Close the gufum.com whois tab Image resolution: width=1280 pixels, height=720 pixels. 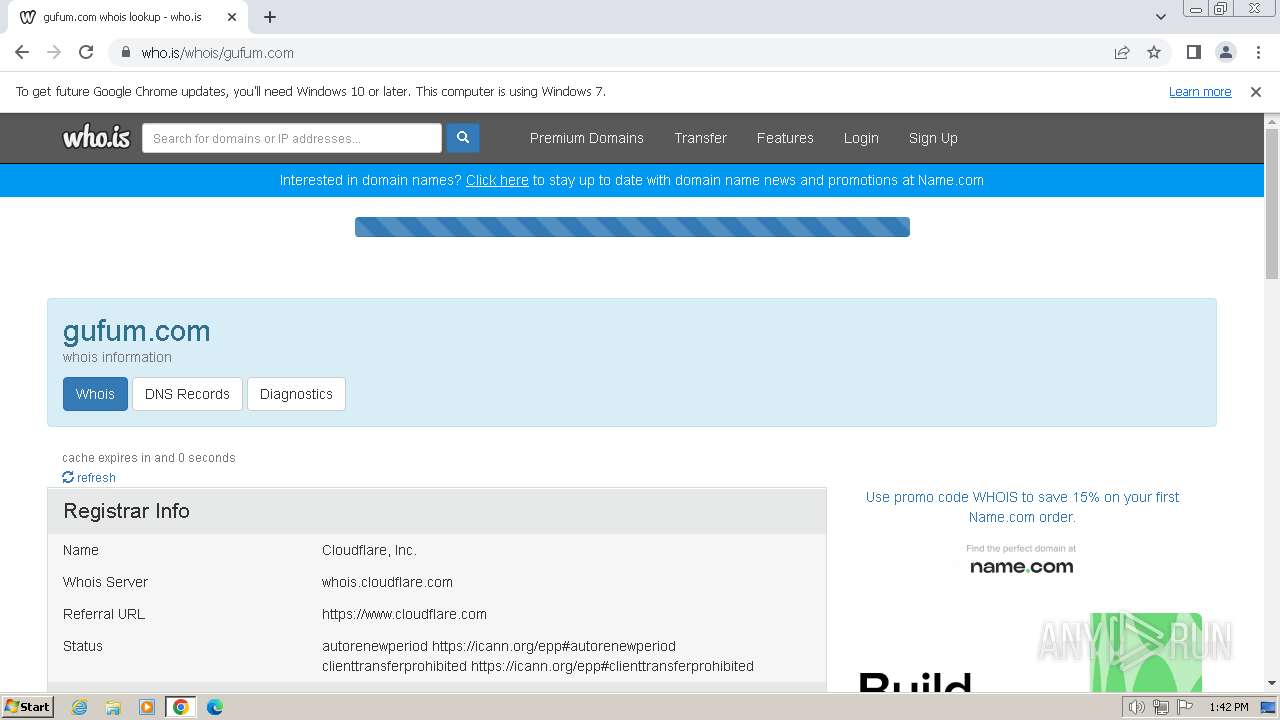232,17
